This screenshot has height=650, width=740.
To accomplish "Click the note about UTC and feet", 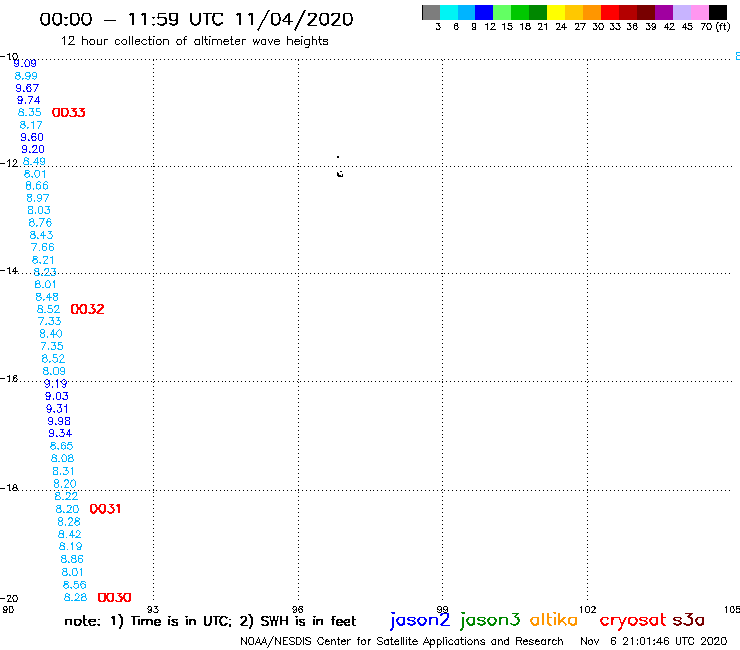I will click(210, 621).
